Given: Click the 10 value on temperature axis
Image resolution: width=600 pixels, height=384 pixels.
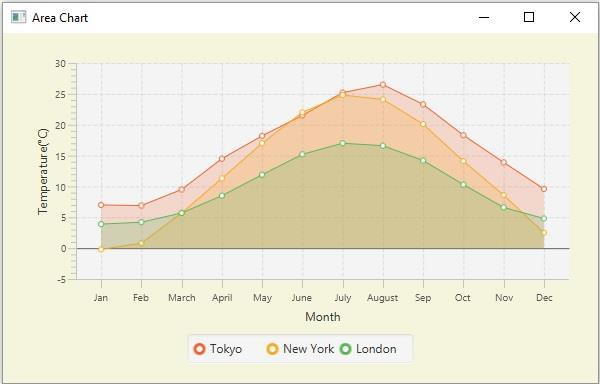Looking at the screenshot, I should click(x=60, y=187).
